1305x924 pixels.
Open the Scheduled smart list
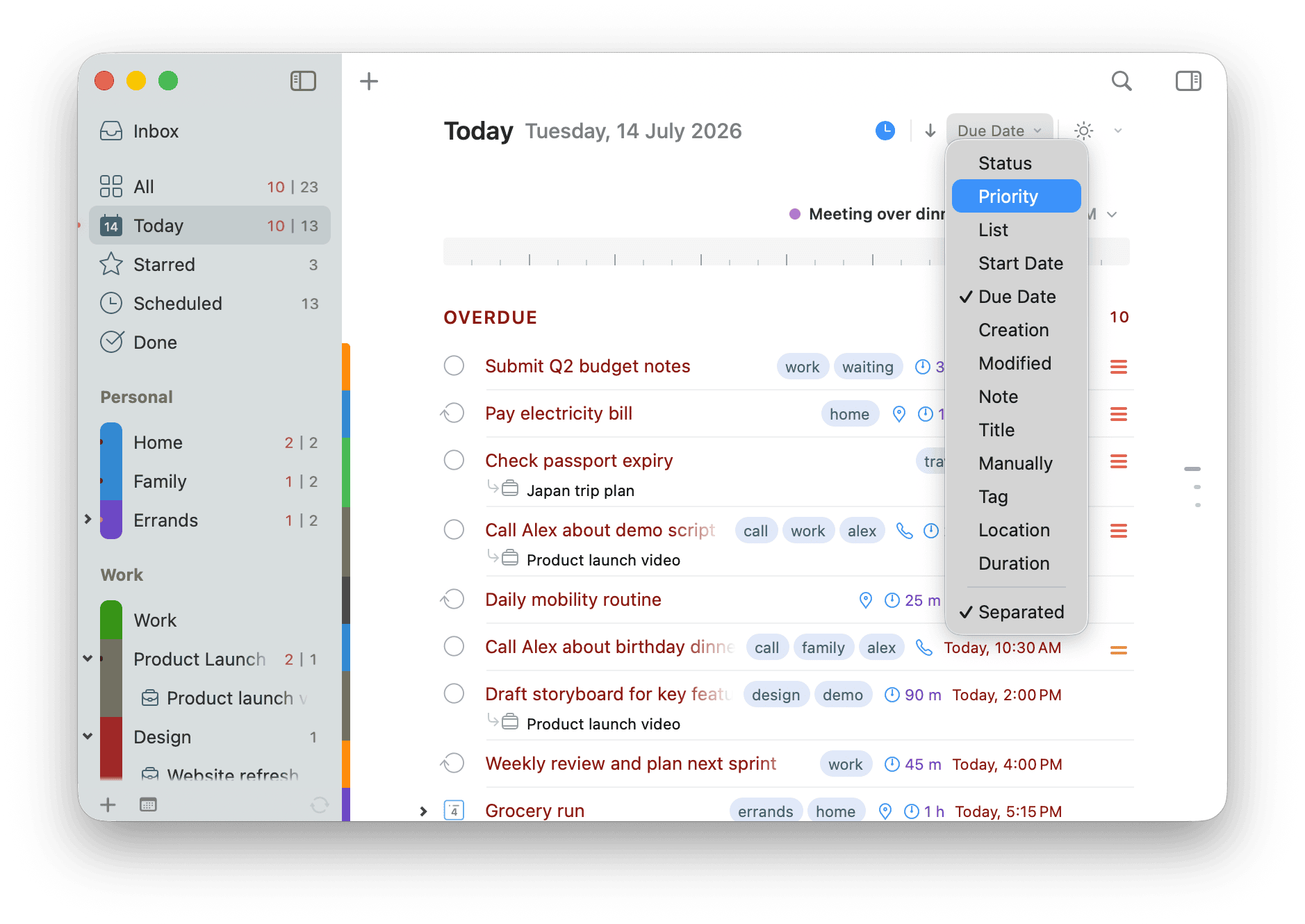(x=210, y=304)
